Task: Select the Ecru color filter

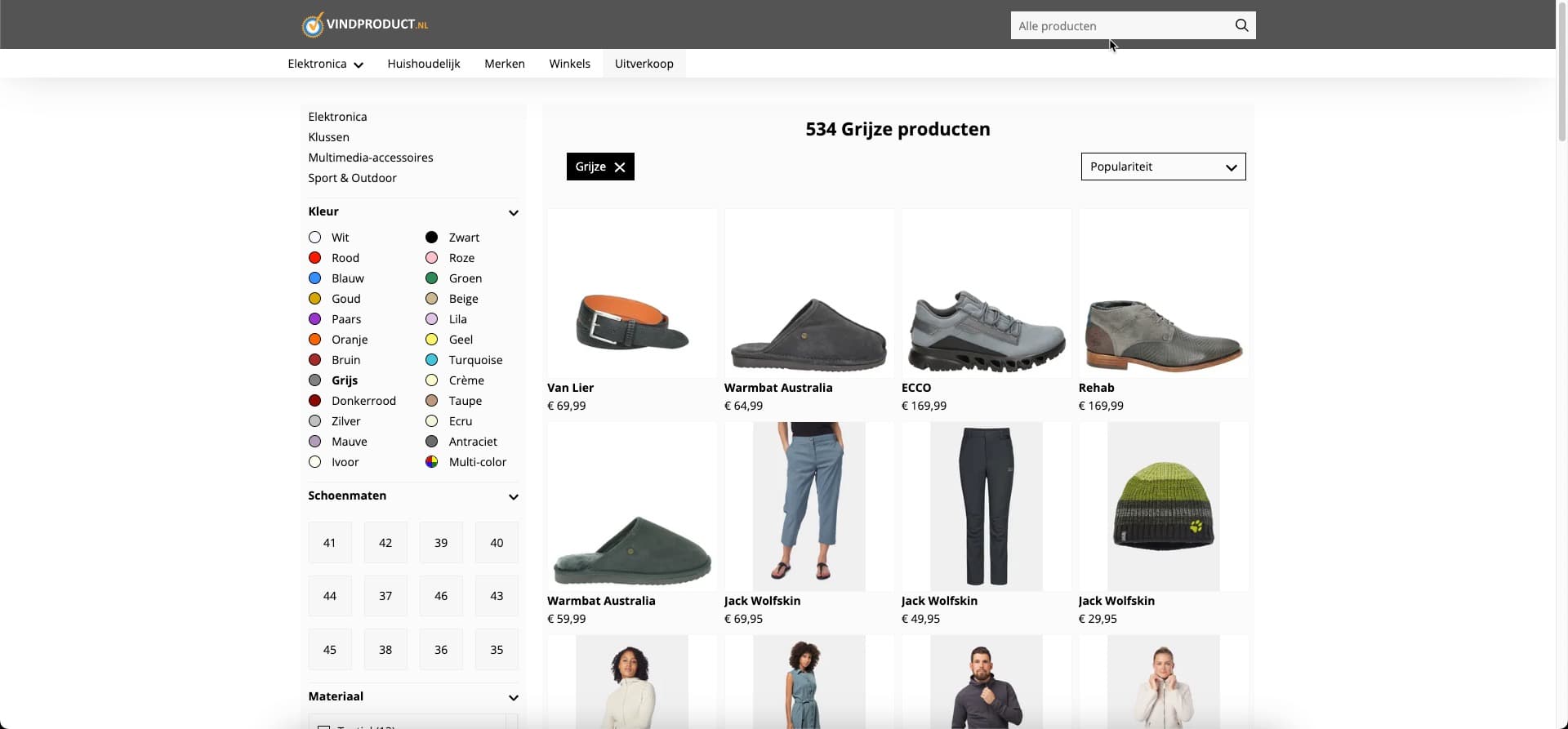Action: 449,421
